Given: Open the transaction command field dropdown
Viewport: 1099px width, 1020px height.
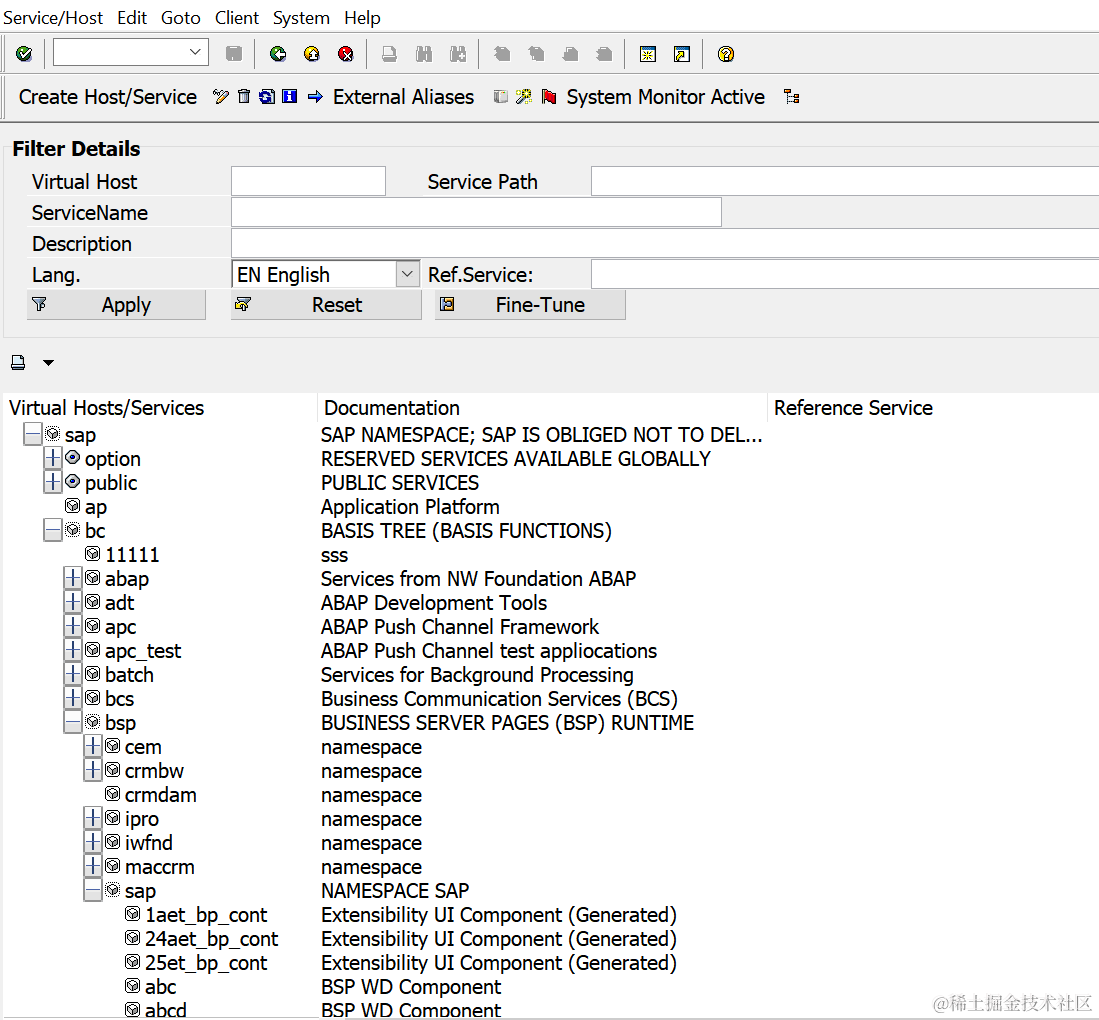Looking at the screenshot, I should [x=195, y=52].
